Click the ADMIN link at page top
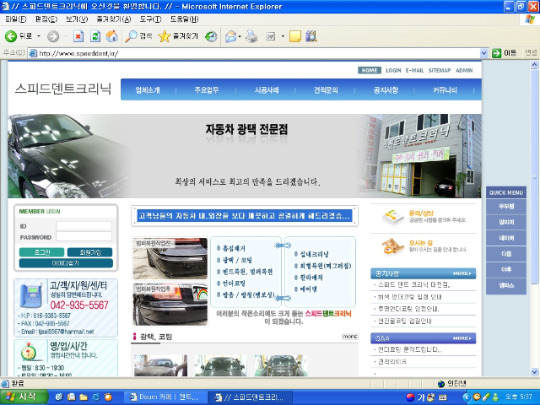Viewport: 540px width, 405px height. (464, 70)
